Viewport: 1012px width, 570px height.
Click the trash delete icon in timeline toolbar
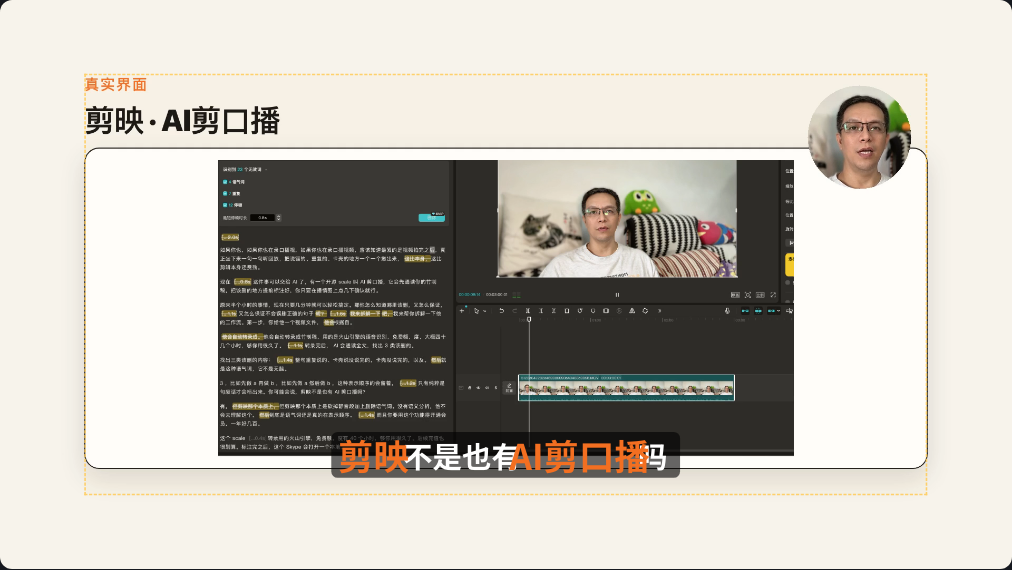point(567,310)
